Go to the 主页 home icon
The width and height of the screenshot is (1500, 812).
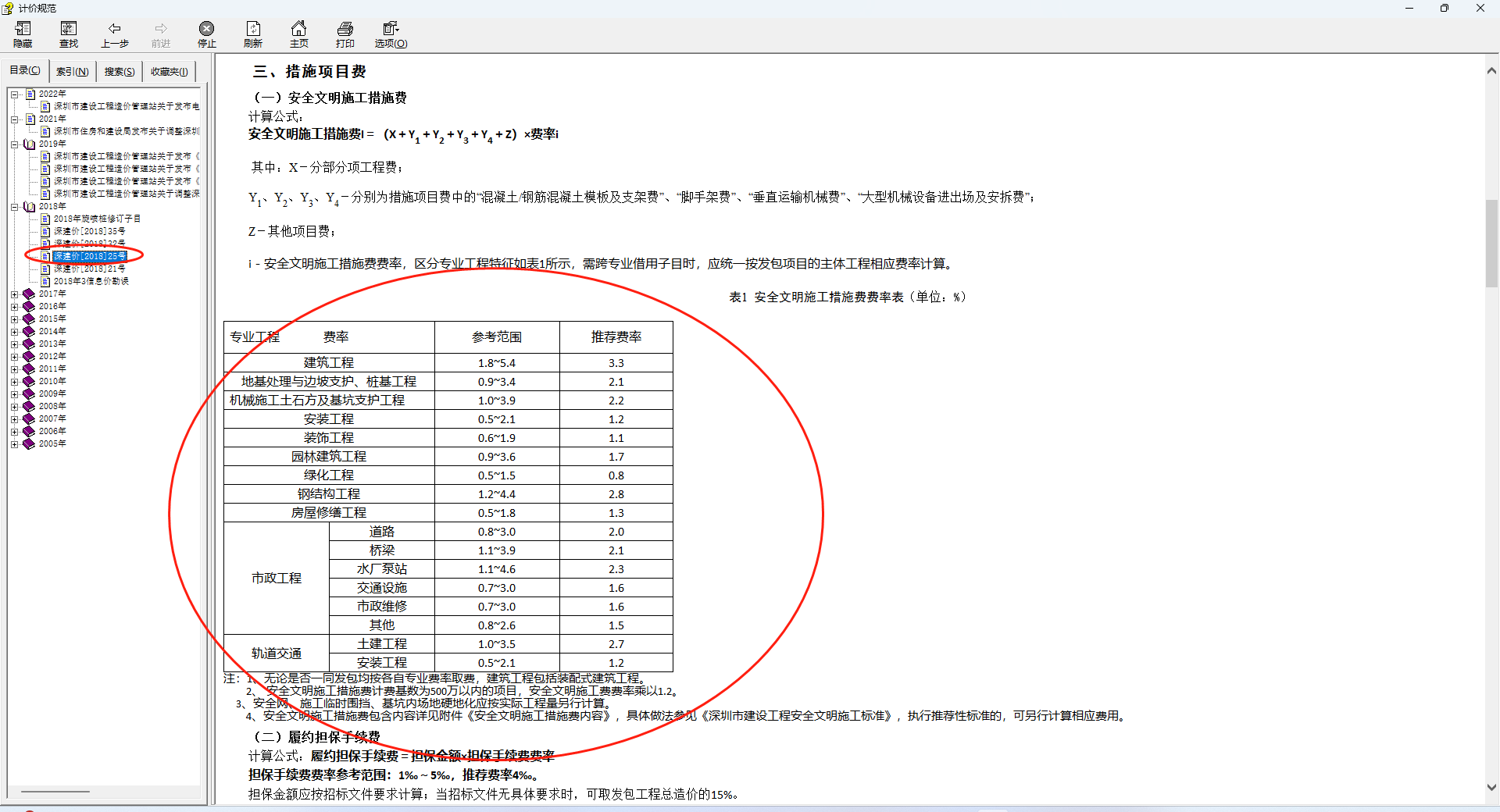click(298, 34)
